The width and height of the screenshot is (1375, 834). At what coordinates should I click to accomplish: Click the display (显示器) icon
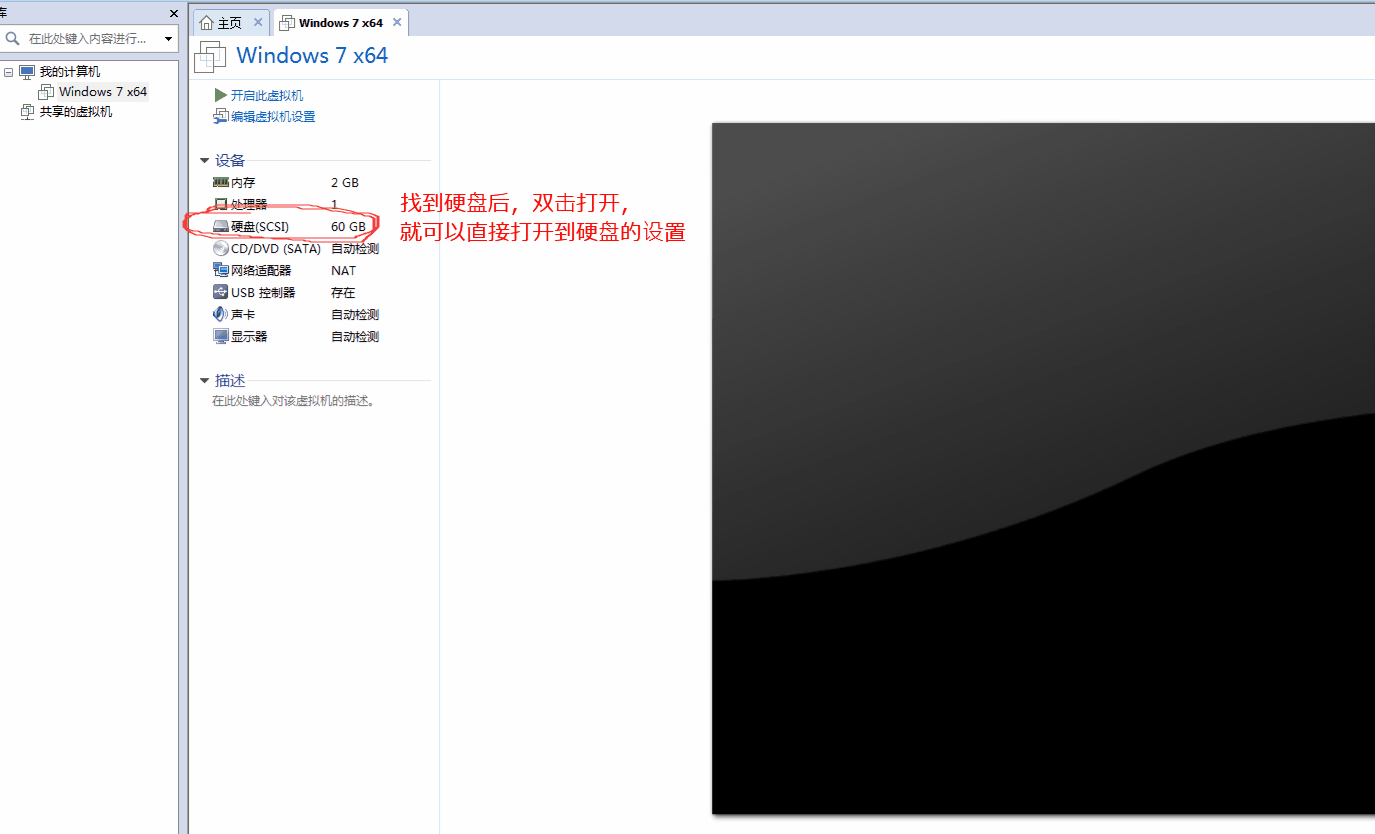[x=221, y=336]
